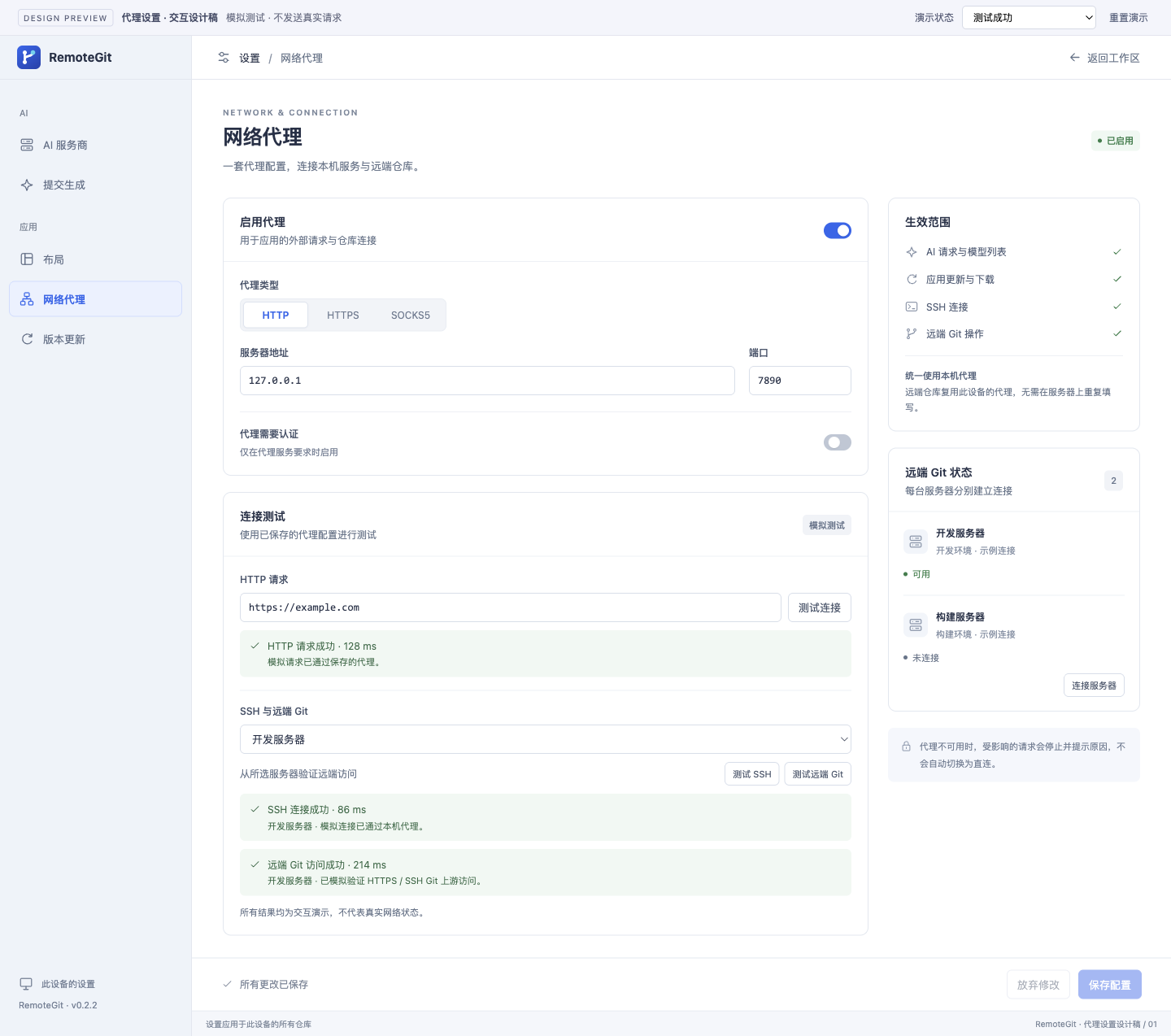Click the monitor icon beside 此设备的设置
This screenshot has height=1036, width=1171.
pyautogui.click(x=27, y=984)
